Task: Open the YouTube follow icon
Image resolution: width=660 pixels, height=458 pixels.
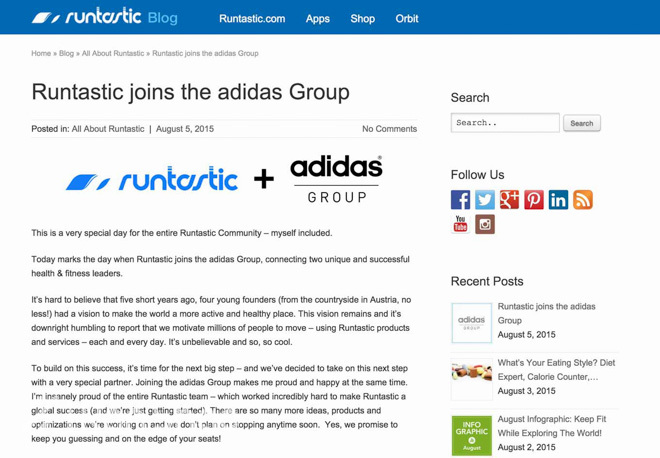Action: [460, 224]
